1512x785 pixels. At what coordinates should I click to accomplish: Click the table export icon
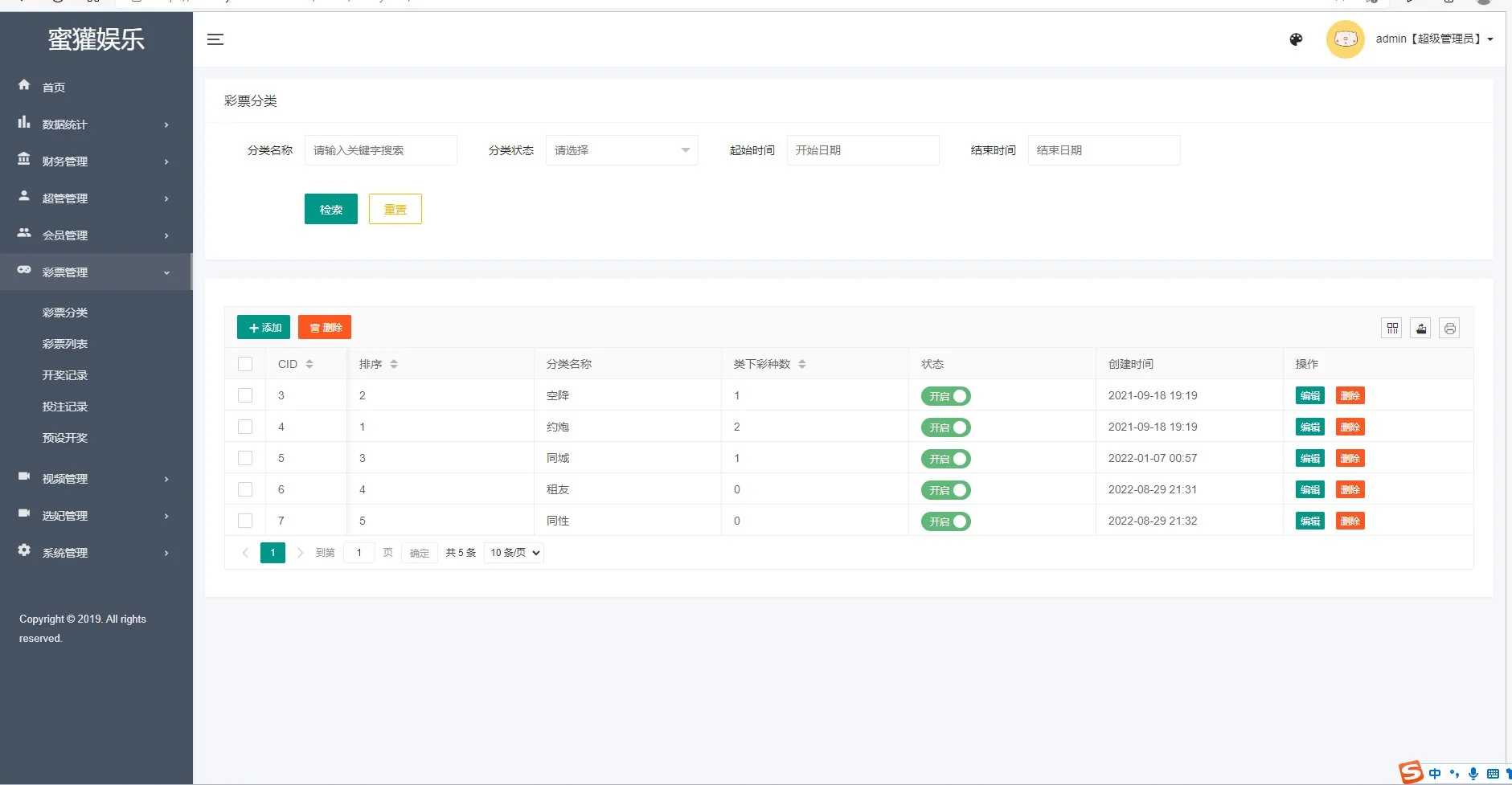pyautogui.click(x=1420, y=328)
